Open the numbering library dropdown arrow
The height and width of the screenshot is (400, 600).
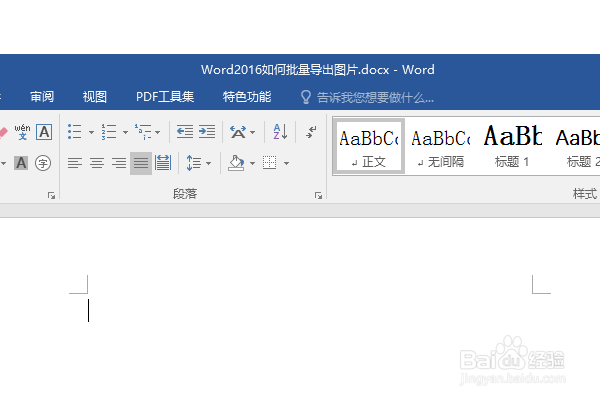click(125, 132)
